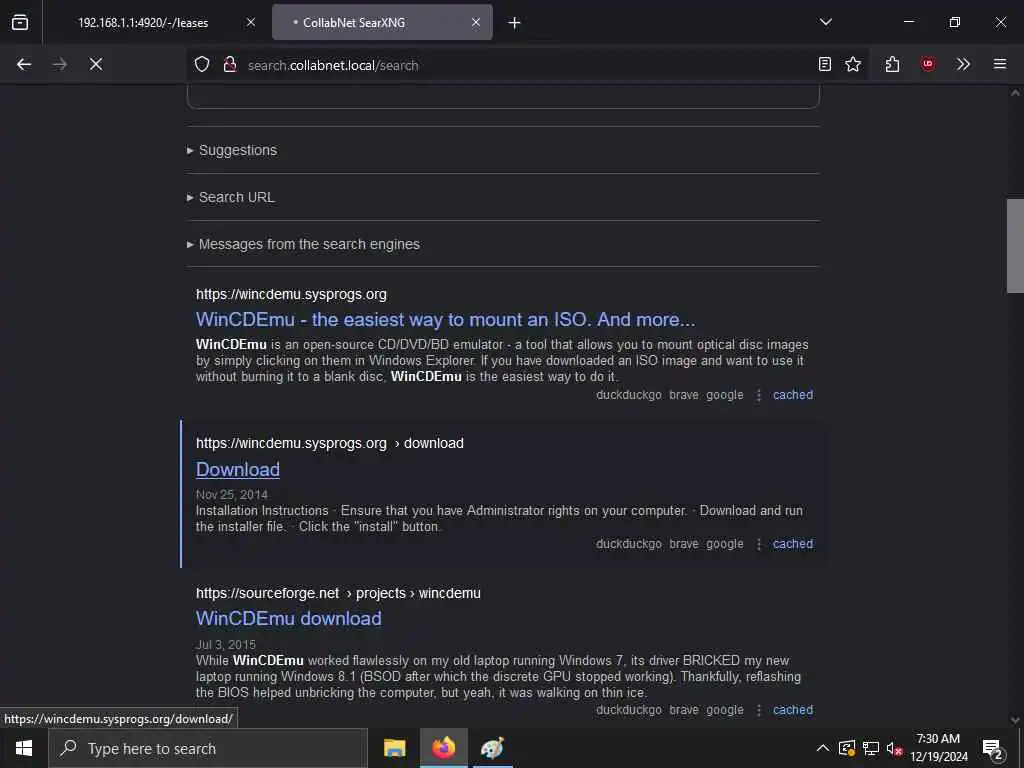This screenshot has height=768, width=1024.
Task: Go back to previous page
Action: [x=24, y=64]
